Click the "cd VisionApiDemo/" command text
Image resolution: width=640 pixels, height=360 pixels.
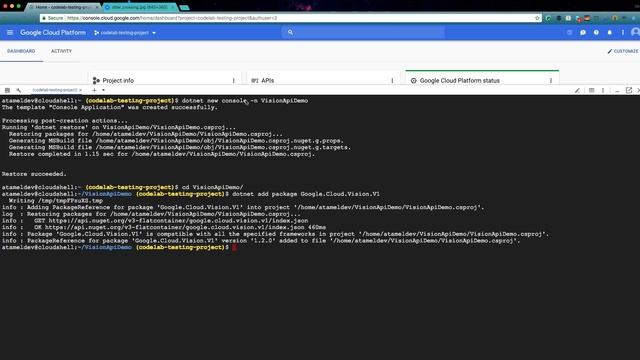coord(212,187)
